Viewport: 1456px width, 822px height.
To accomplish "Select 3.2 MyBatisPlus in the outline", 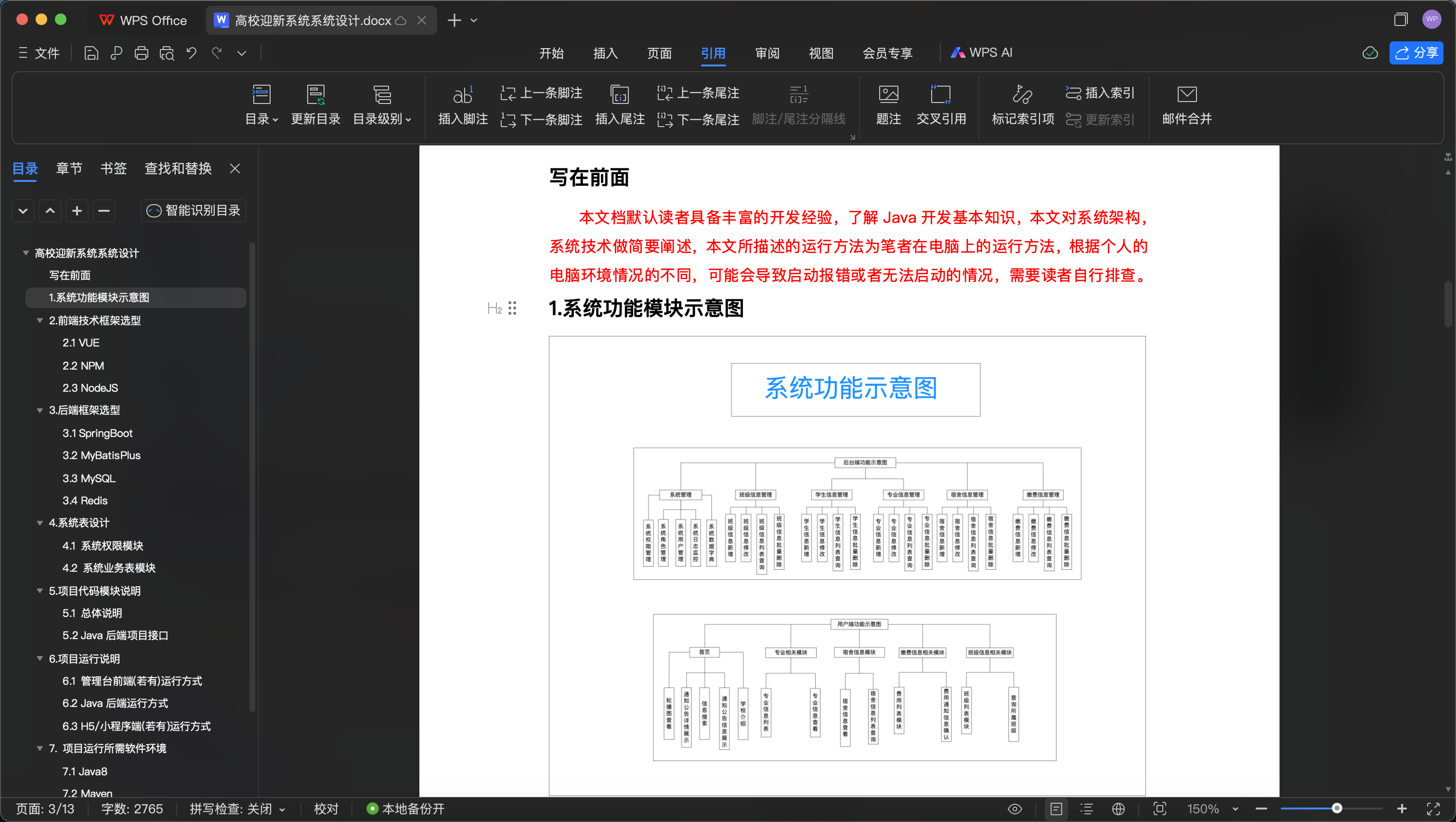I will click(x=102, y=455).
